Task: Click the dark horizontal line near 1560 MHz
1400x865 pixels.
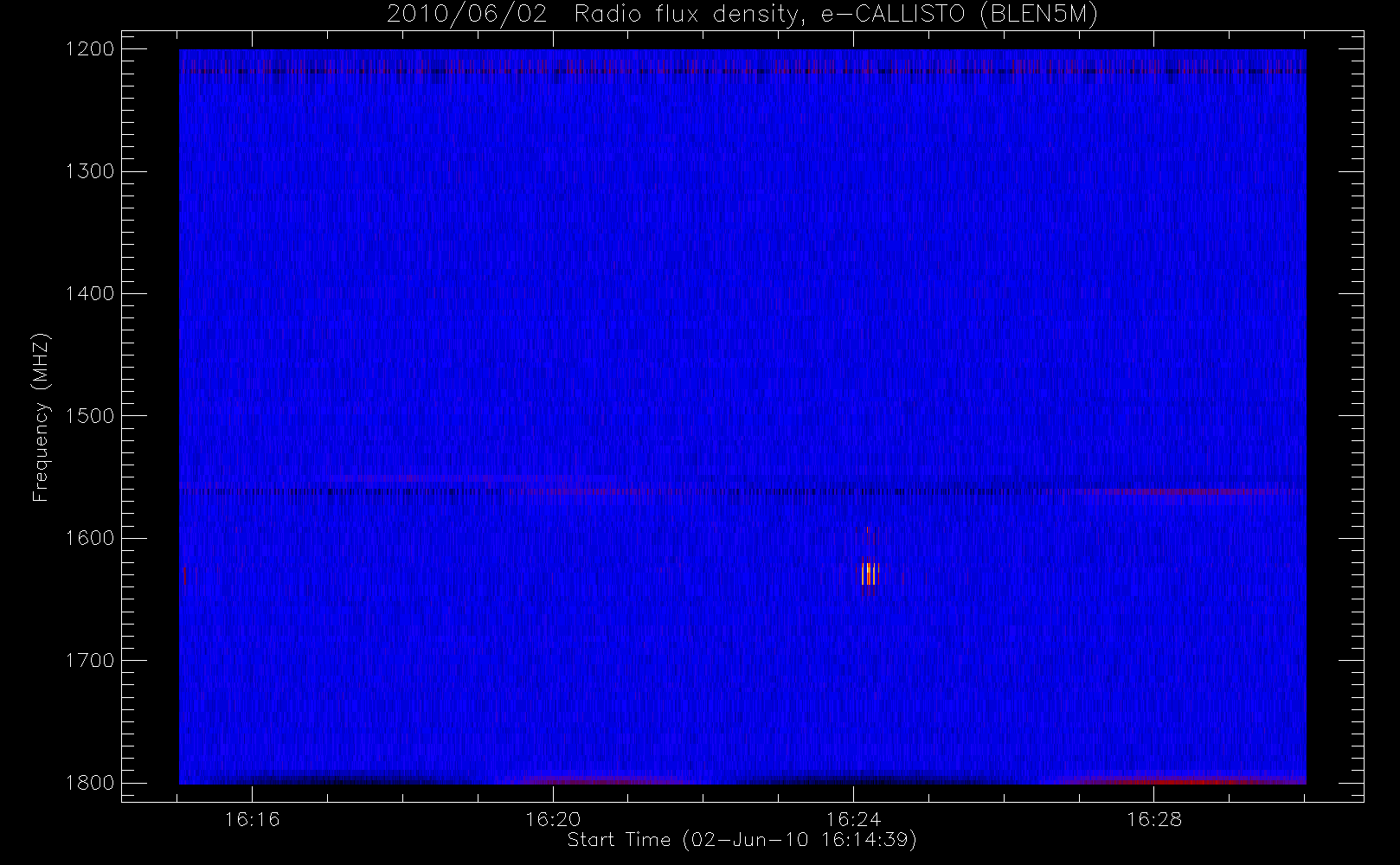Action: [742, 491]
